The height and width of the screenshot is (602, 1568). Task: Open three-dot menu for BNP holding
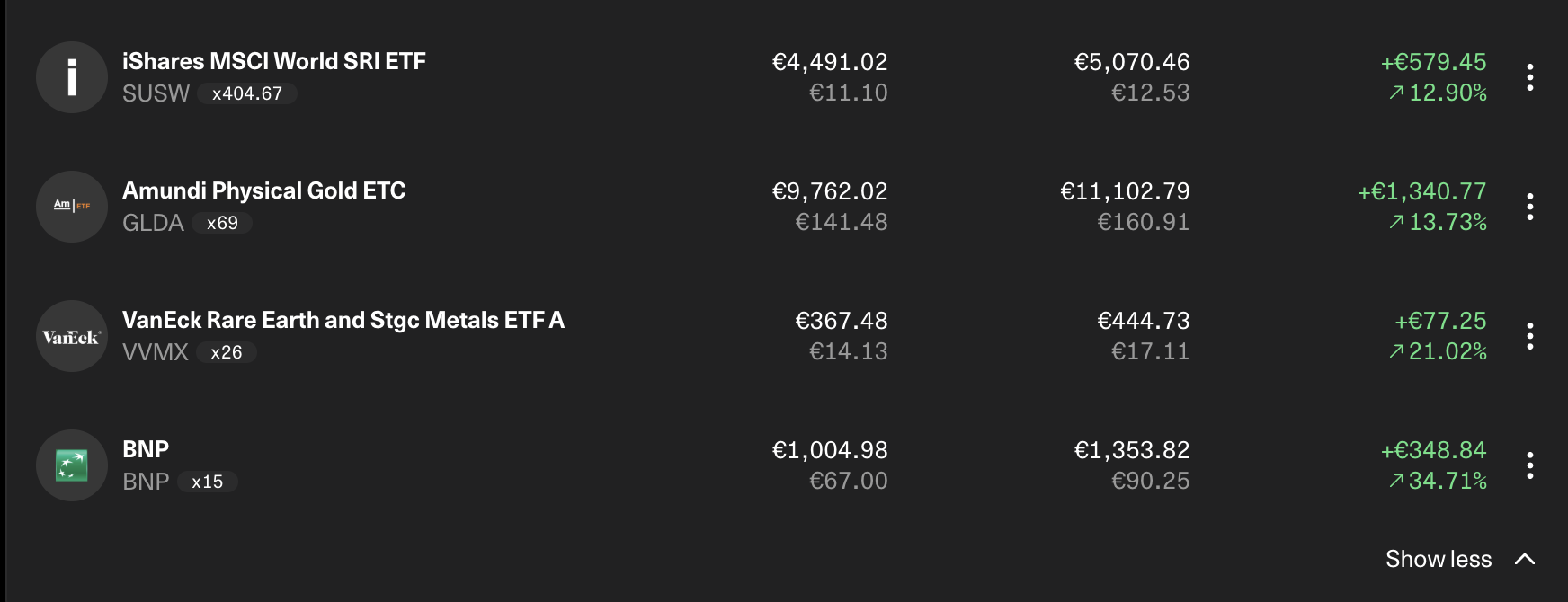1529,465
